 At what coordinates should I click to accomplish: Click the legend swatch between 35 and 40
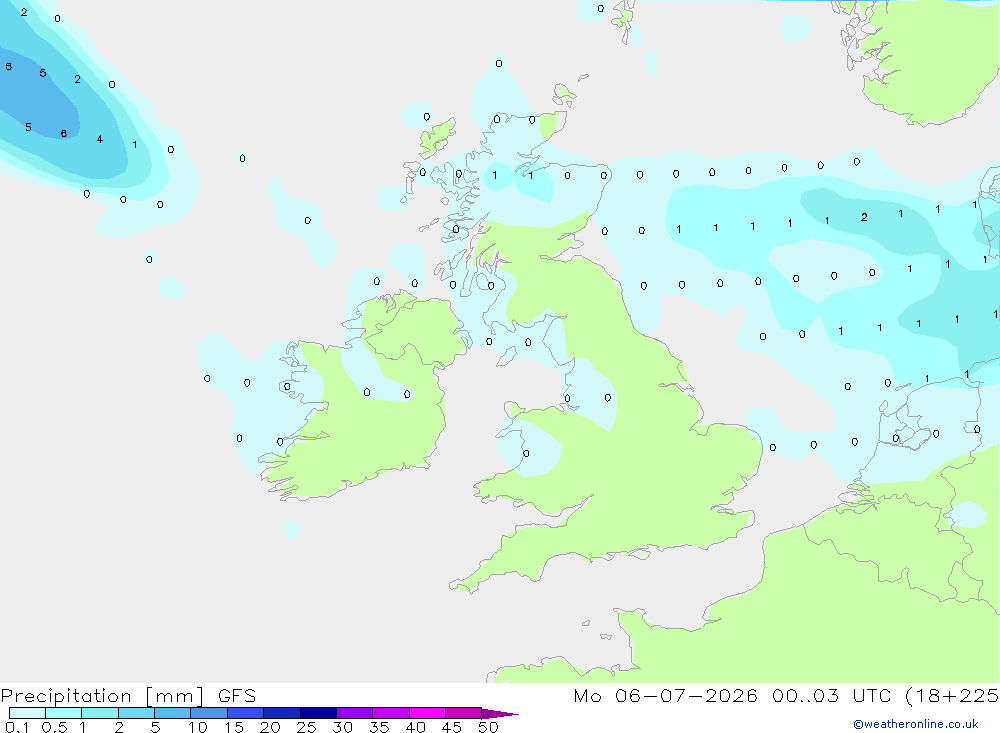point(391,713)
